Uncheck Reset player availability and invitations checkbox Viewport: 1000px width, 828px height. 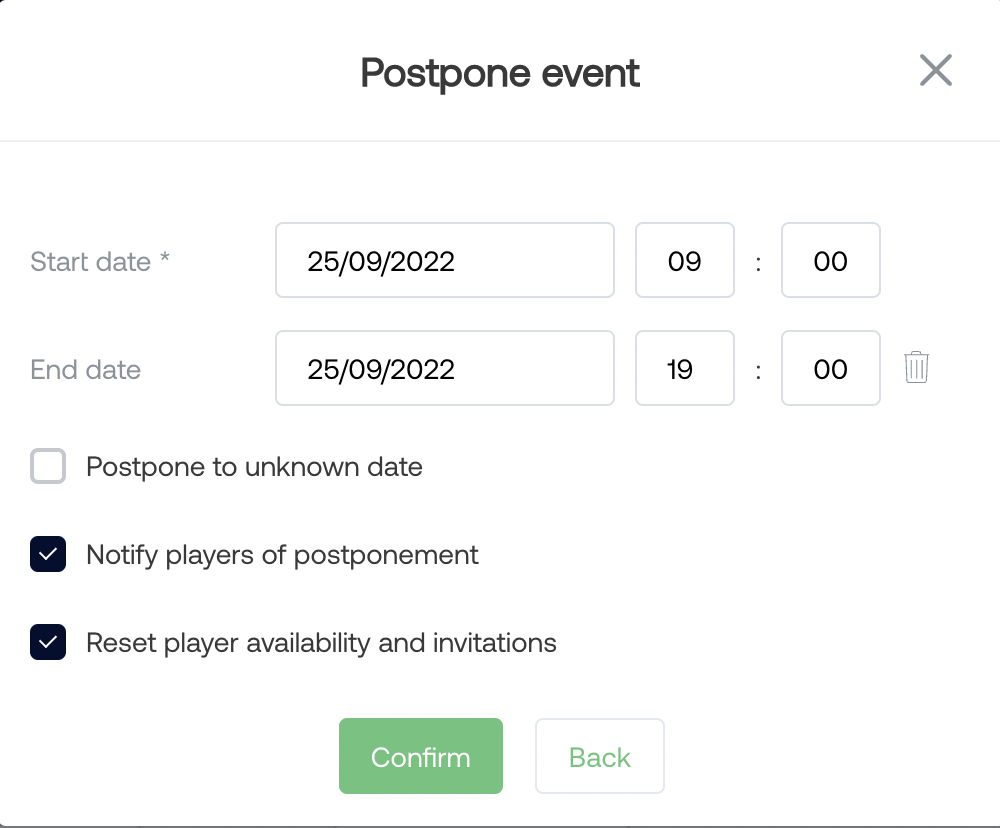48,642
